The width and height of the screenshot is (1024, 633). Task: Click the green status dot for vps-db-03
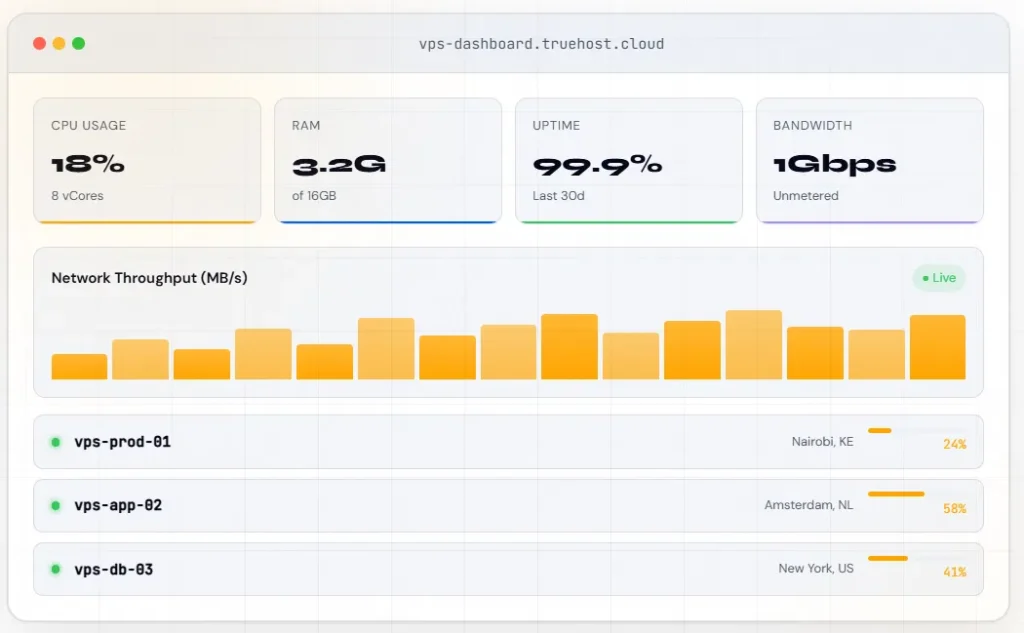coord(56,569)
